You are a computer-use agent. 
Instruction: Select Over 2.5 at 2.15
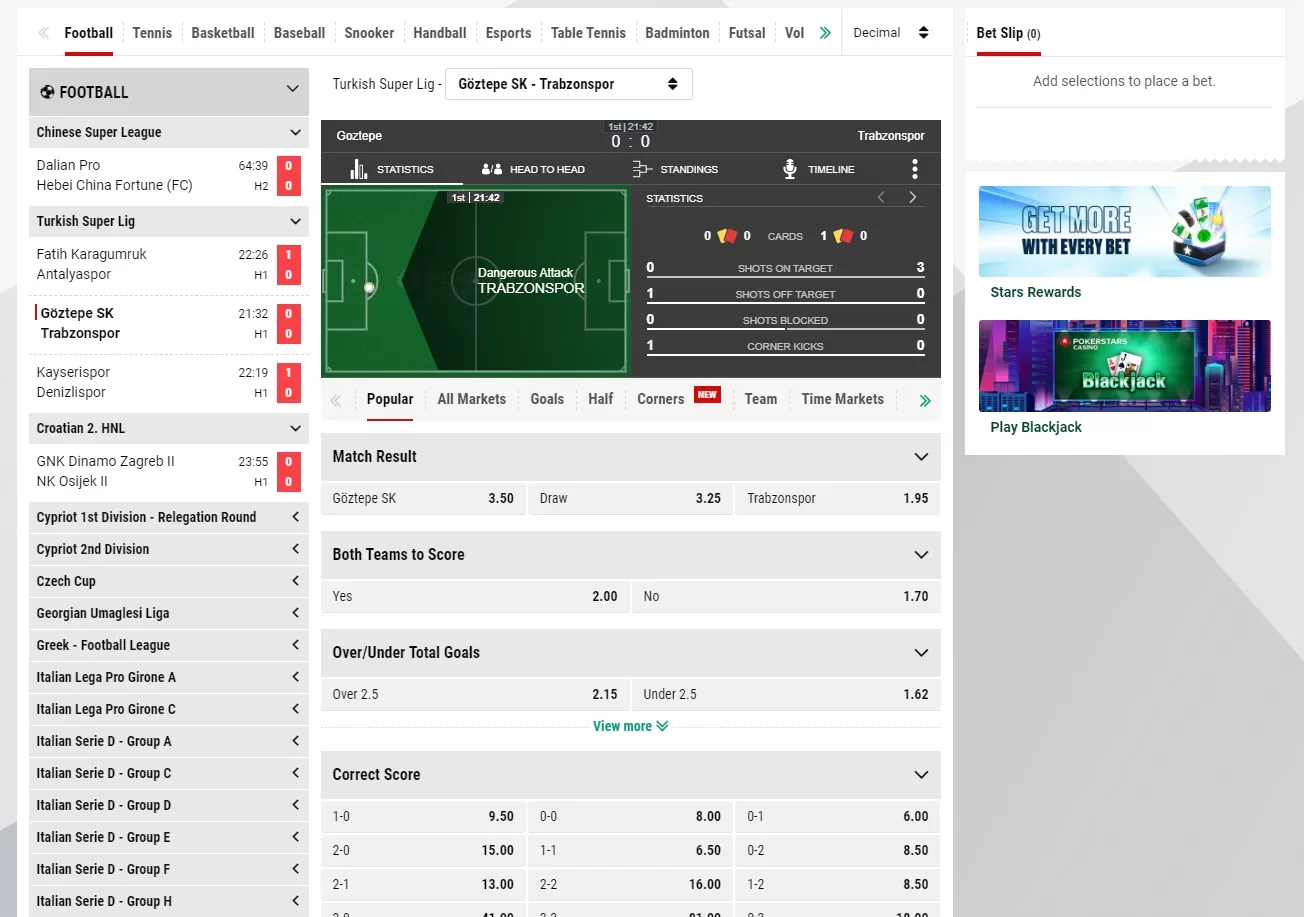(x=475, y=694)
